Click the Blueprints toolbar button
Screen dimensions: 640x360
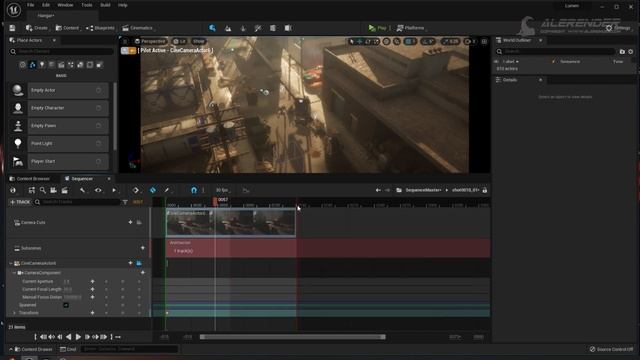click(100, 28)
